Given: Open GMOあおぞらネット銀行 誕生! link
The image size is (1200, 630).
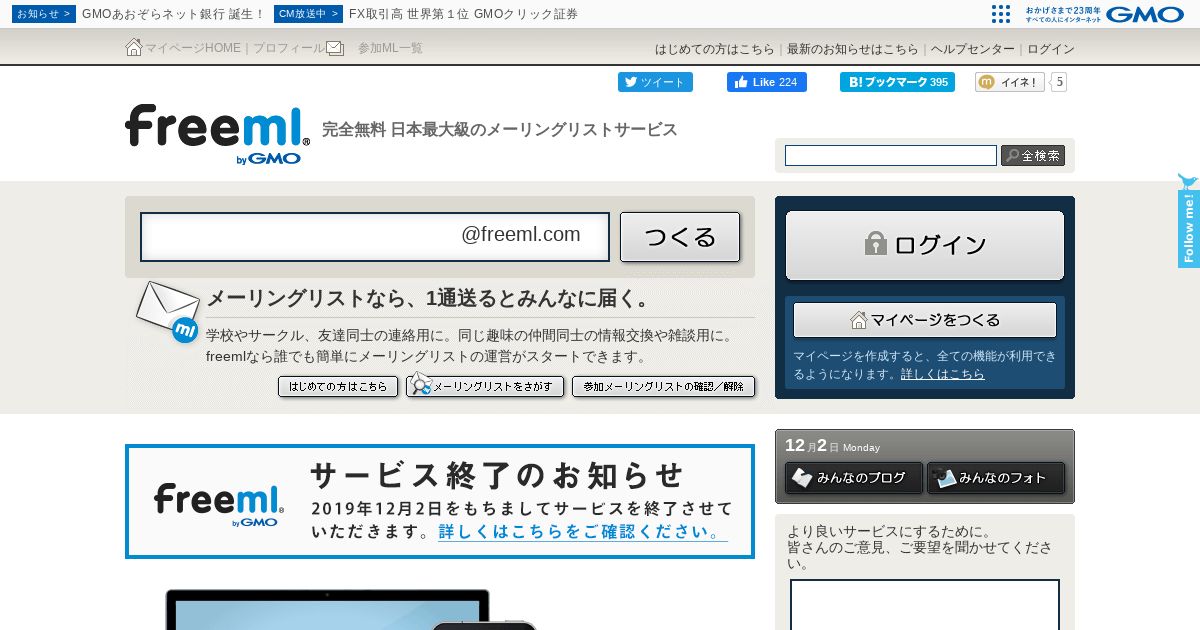Looking at the screenshot, I should tap(173, 14).
